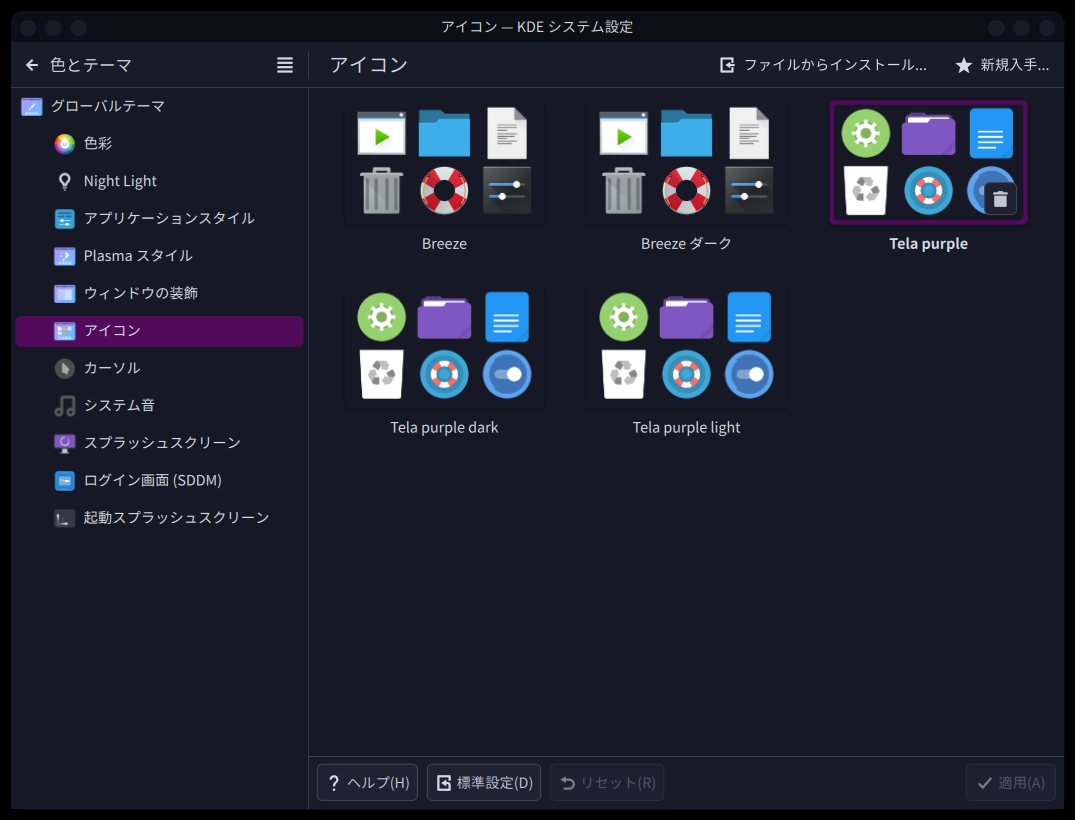Click the Breeze ダーク label

click(686, 244)
